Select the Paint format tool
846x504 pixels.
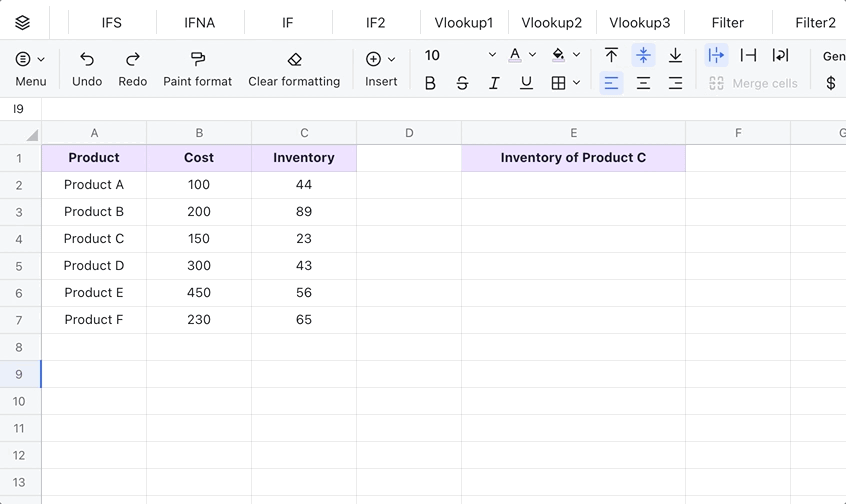point(197,60)
